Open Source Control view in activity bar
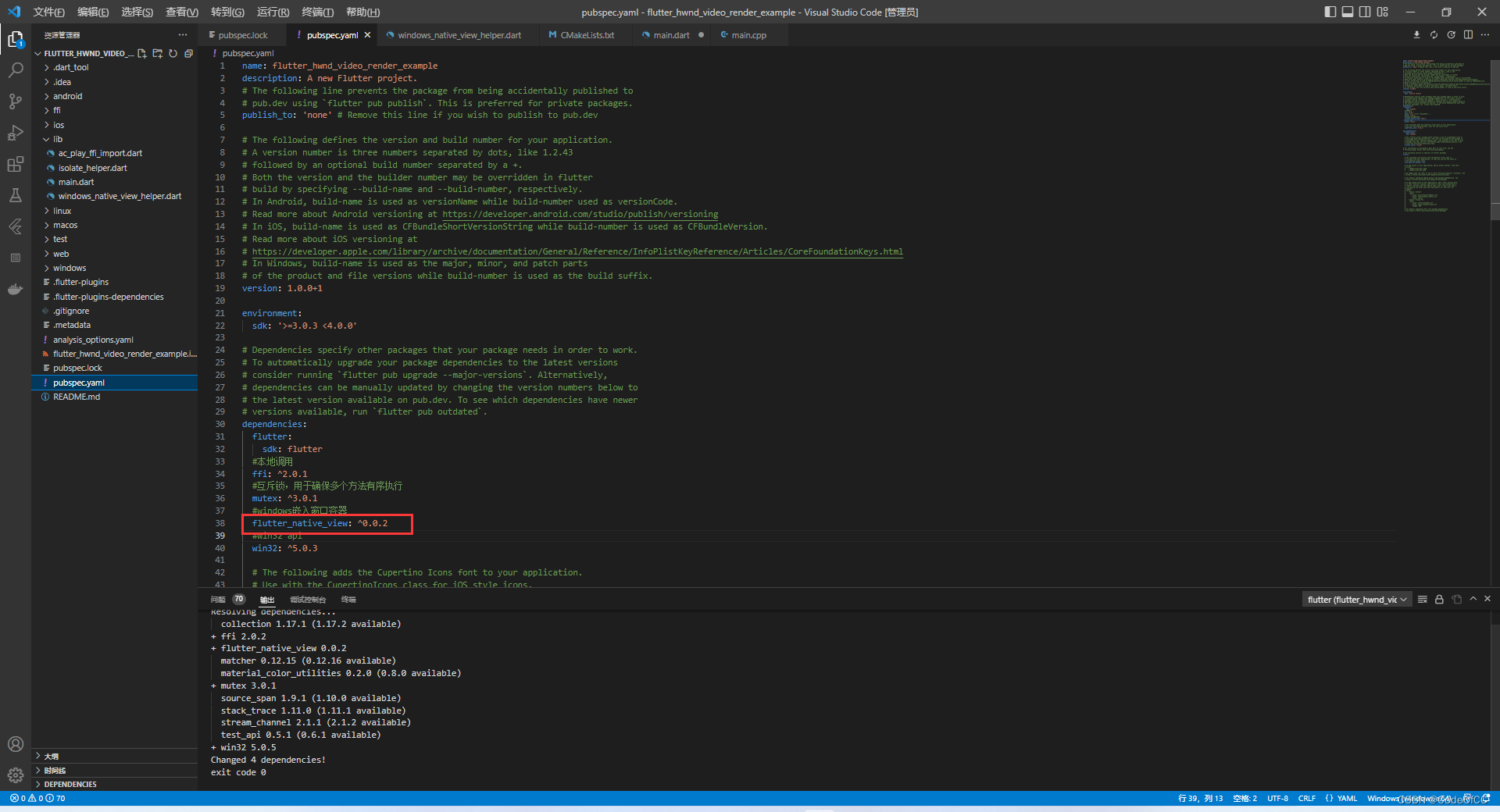The image size is (1500, 812). click(16, 101)
